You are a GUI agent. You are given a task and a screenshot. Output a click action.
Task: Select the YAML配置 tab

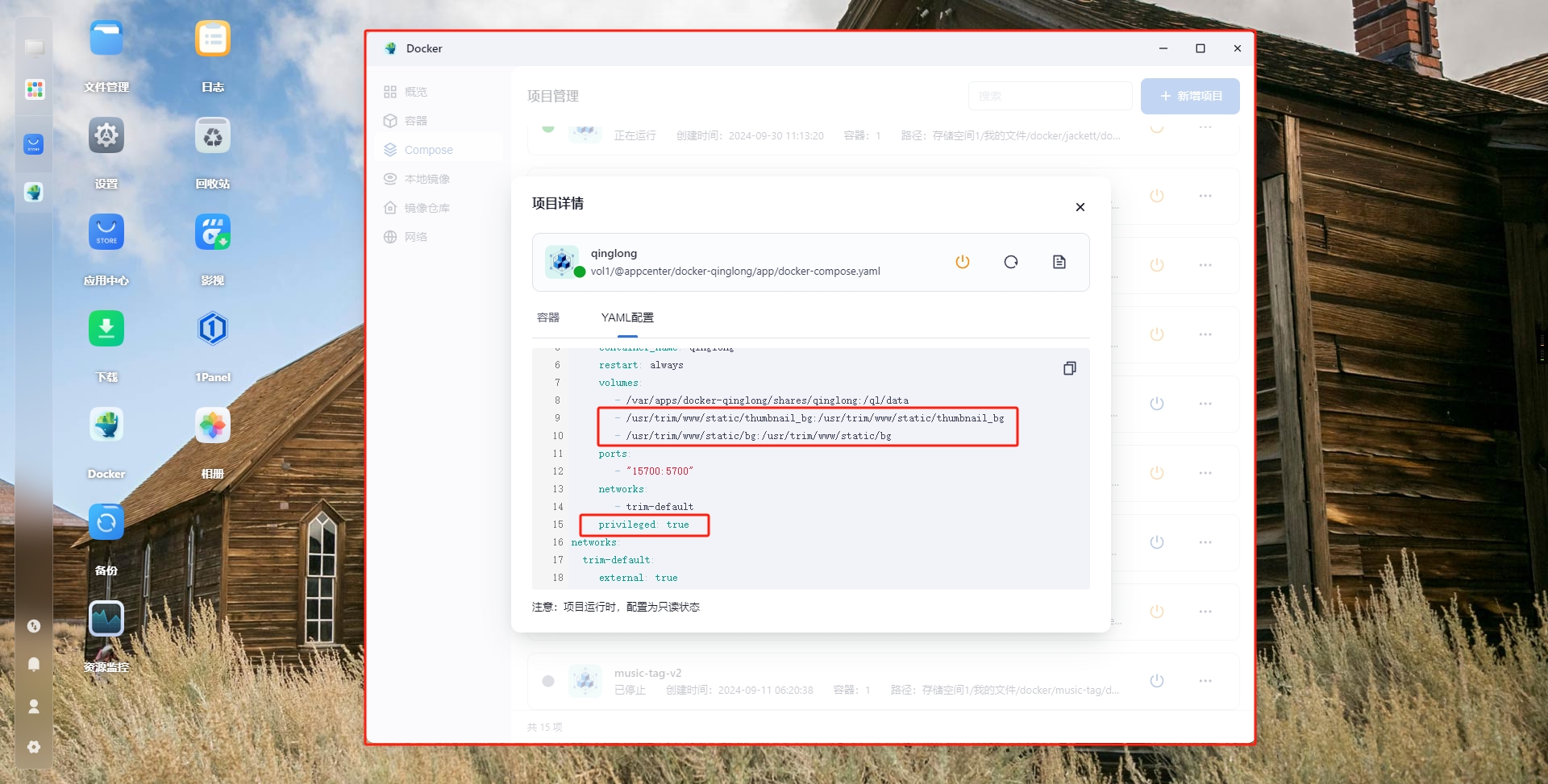tap(627, 317)
